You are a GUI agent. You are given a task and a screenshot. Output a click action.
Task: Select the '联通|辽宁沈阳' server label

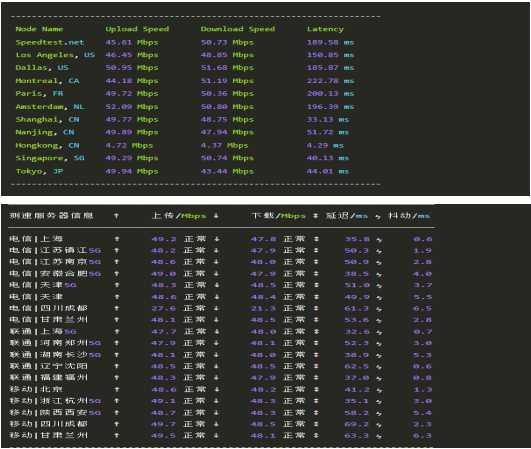click(x=48, y=366)
